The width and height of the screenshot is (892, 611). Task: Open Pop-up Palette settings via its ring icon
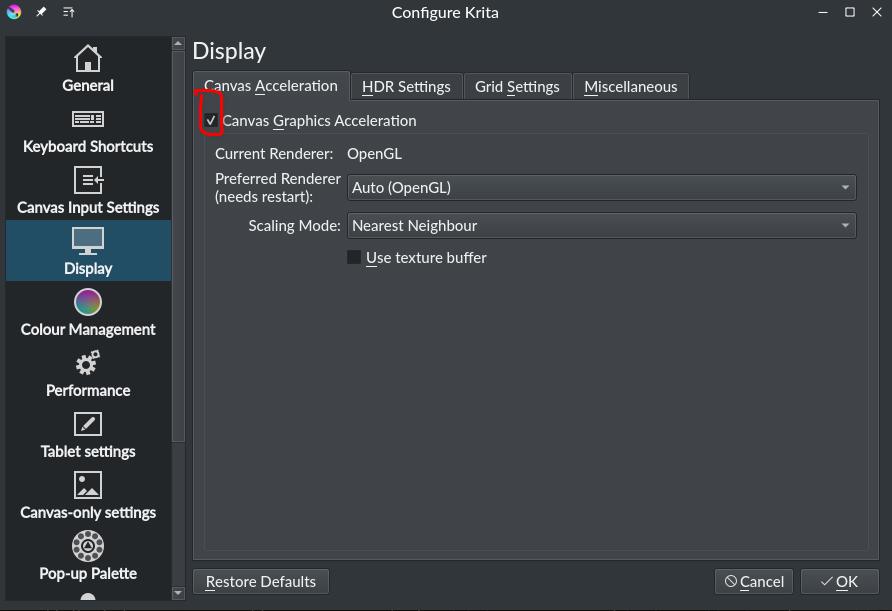point(87,545)
